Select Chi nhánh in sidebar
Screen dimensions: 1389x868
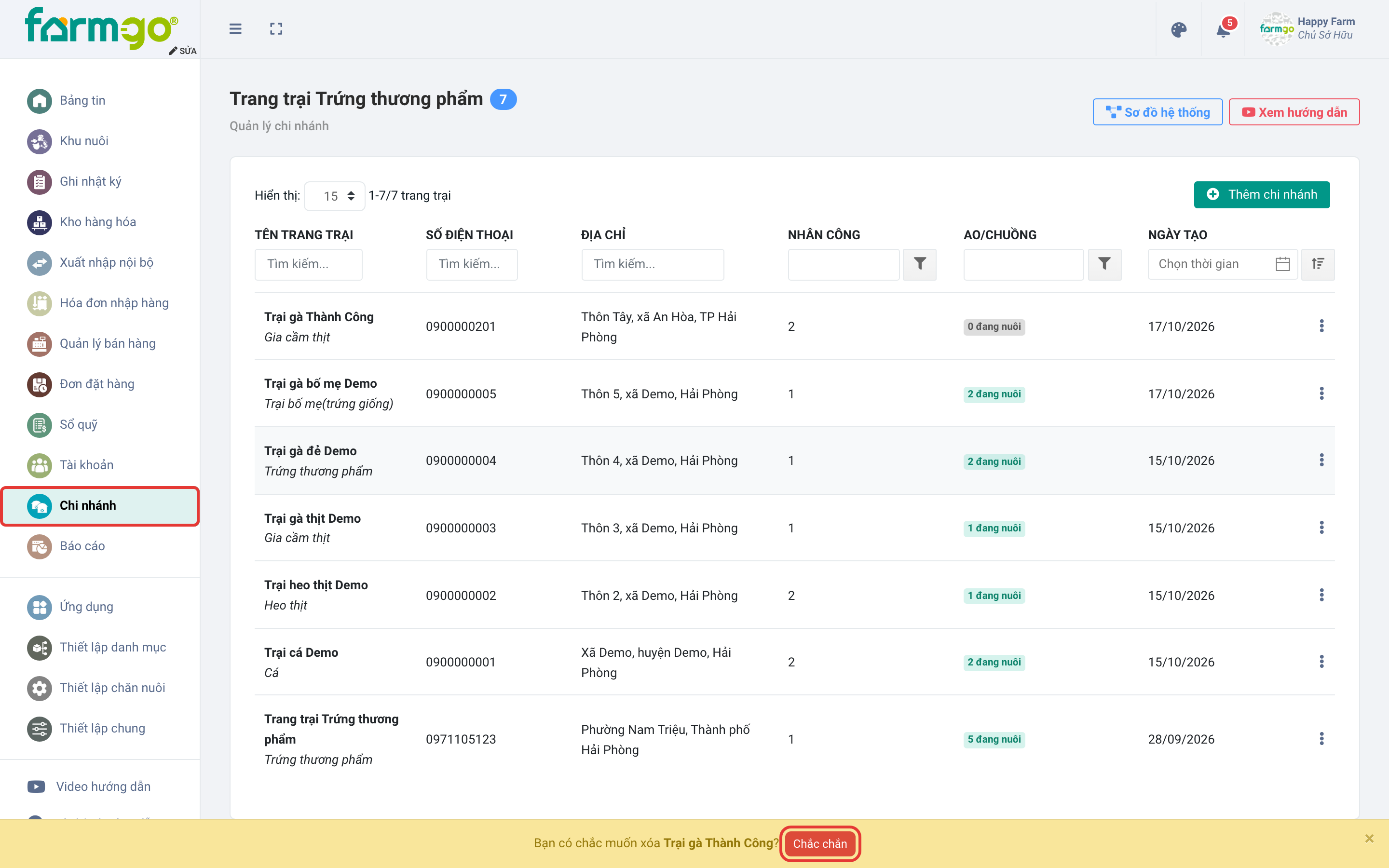pos(100,506)
